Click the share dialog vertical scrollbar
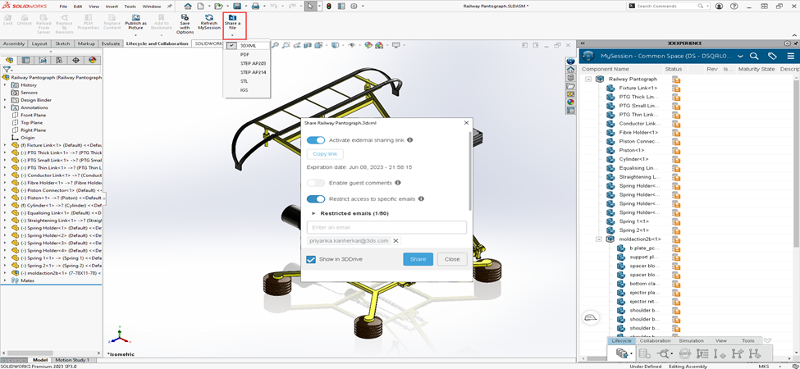 tap(470, 171)
